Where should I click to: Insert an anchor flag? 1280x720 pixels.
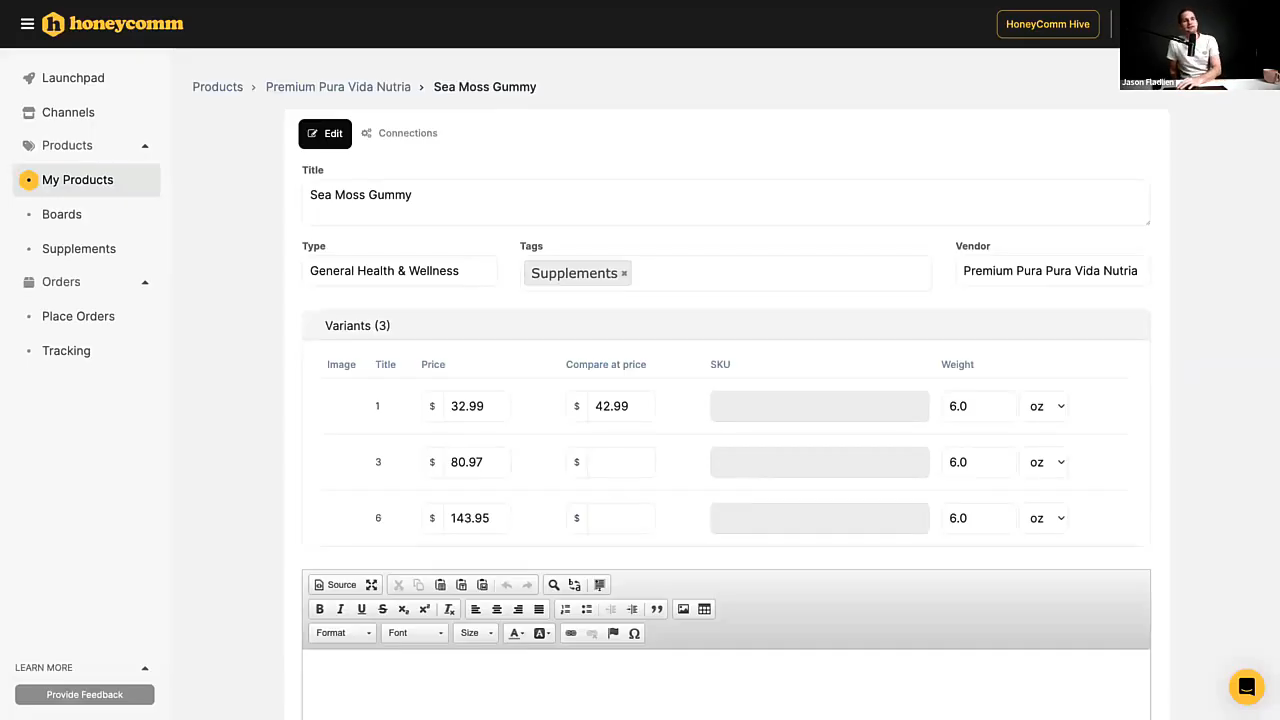[613, 633]
